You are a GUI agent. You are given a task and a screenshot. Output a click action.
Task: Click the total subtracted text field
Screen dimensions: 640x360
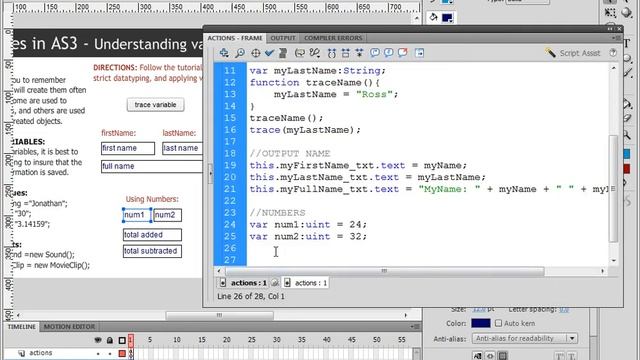152,251
